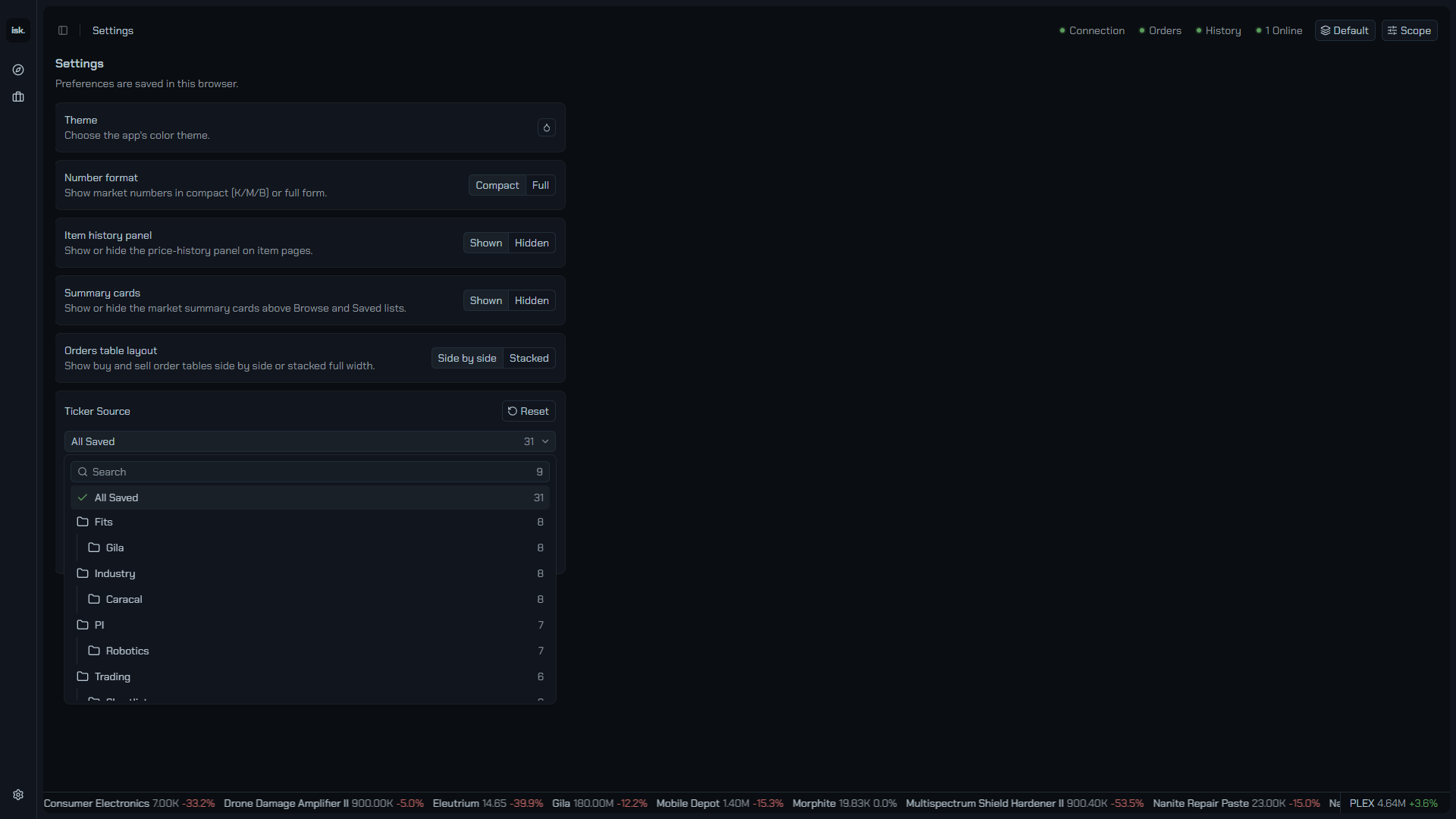The height and width of the screenshot is (819, 1456).
Task: Open the briefcase saved icon in sidebar
Action: (18, 97)
